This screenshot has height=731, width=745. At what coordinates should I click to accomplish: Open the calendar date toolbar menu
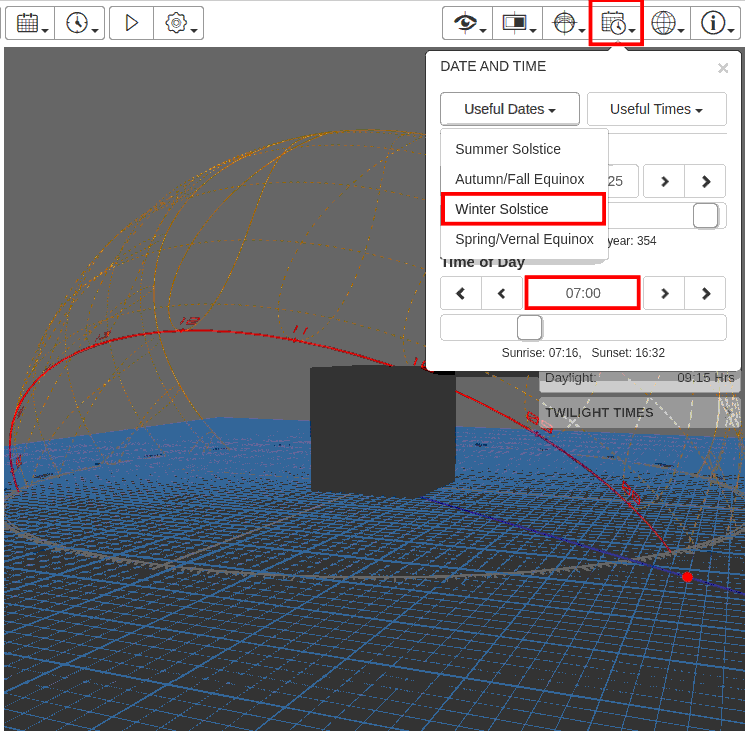tap(30, 23)
